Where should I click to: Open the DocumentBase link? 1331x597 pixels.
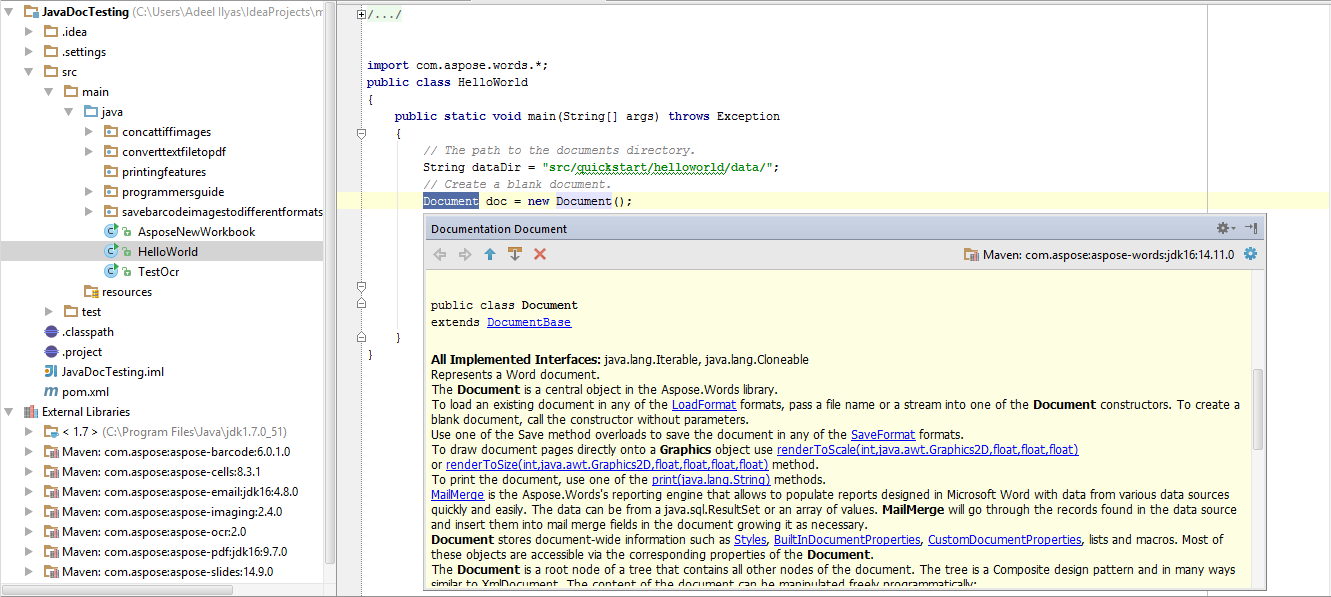point(529,322)
